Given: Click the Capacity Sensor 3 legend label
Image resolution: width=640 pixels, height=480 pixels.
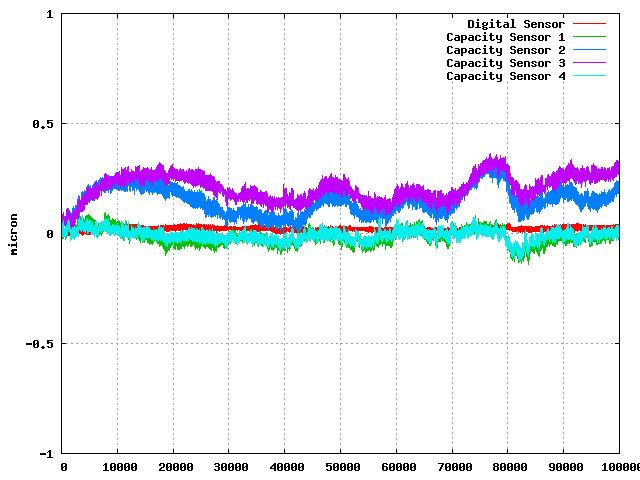Looking at the screenshot, I should [x=506, y=64].
